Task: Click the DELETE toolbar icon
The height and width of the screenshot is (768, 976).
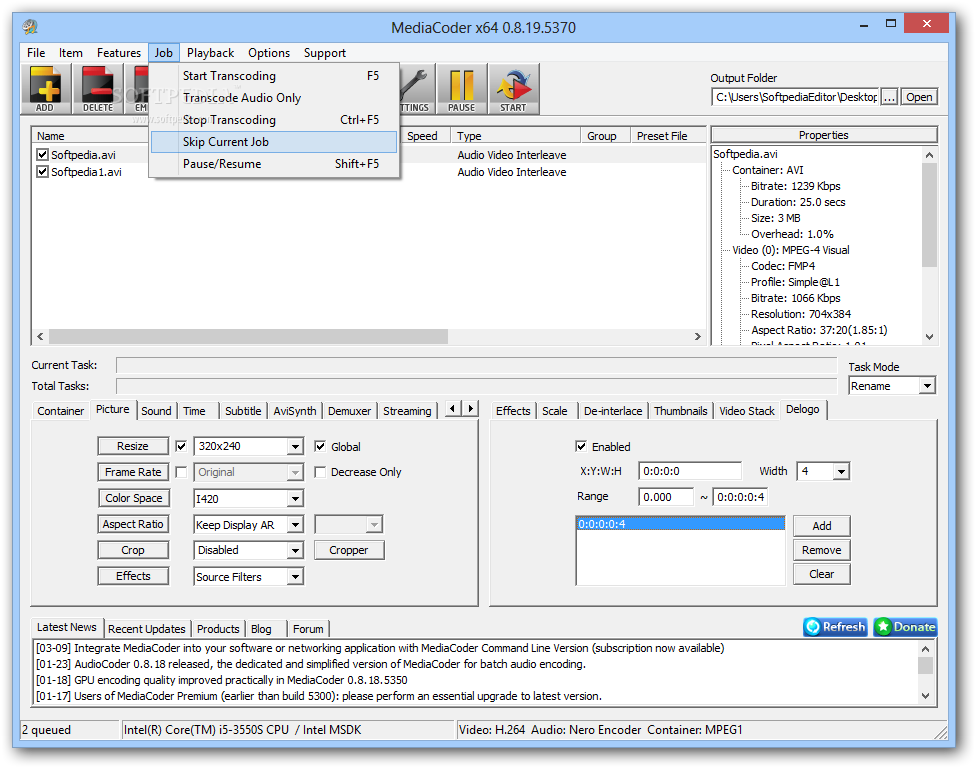Action: [x=98, y=89]
